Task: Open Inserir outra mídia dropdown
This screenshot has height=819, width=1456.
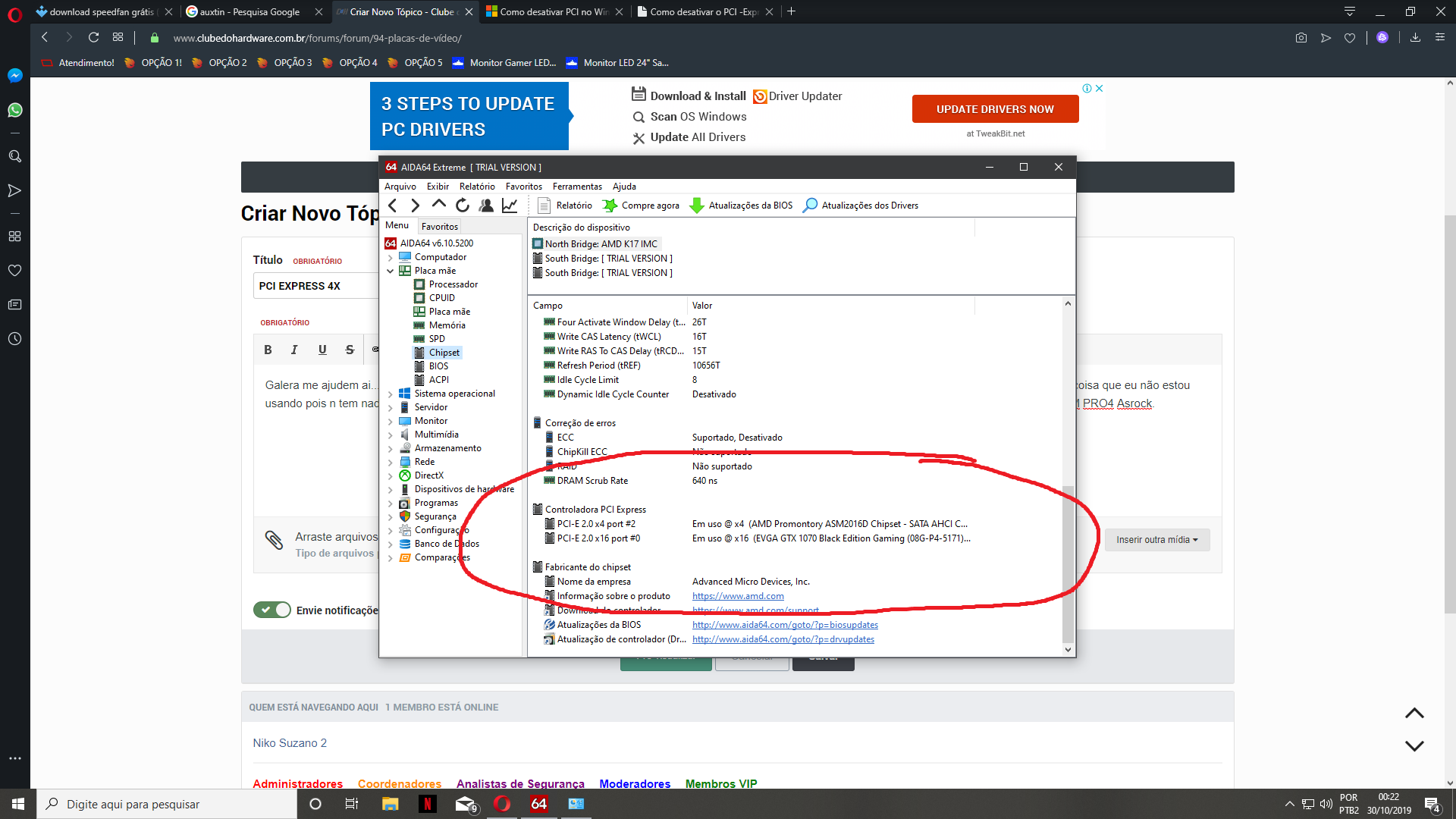Action: [1157, 540]
